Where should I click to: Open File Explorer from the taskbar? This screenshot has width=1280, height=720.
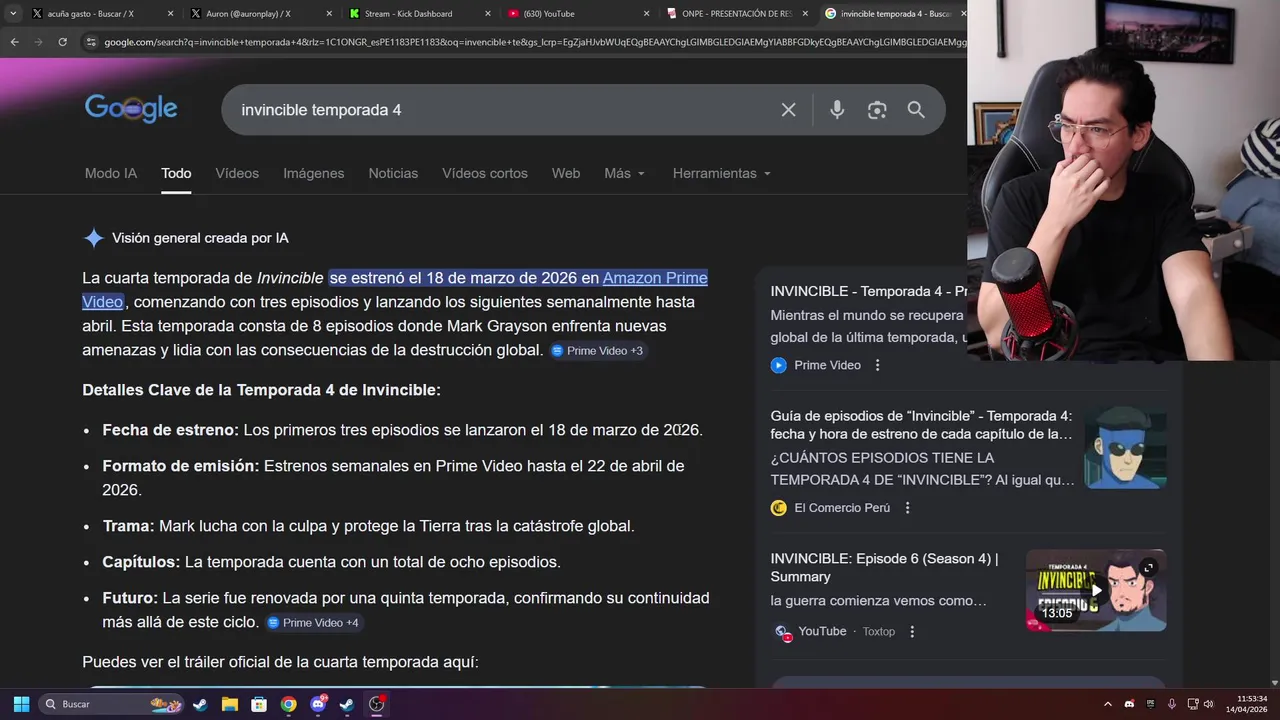pyautogui.click(x=229, y=704)
